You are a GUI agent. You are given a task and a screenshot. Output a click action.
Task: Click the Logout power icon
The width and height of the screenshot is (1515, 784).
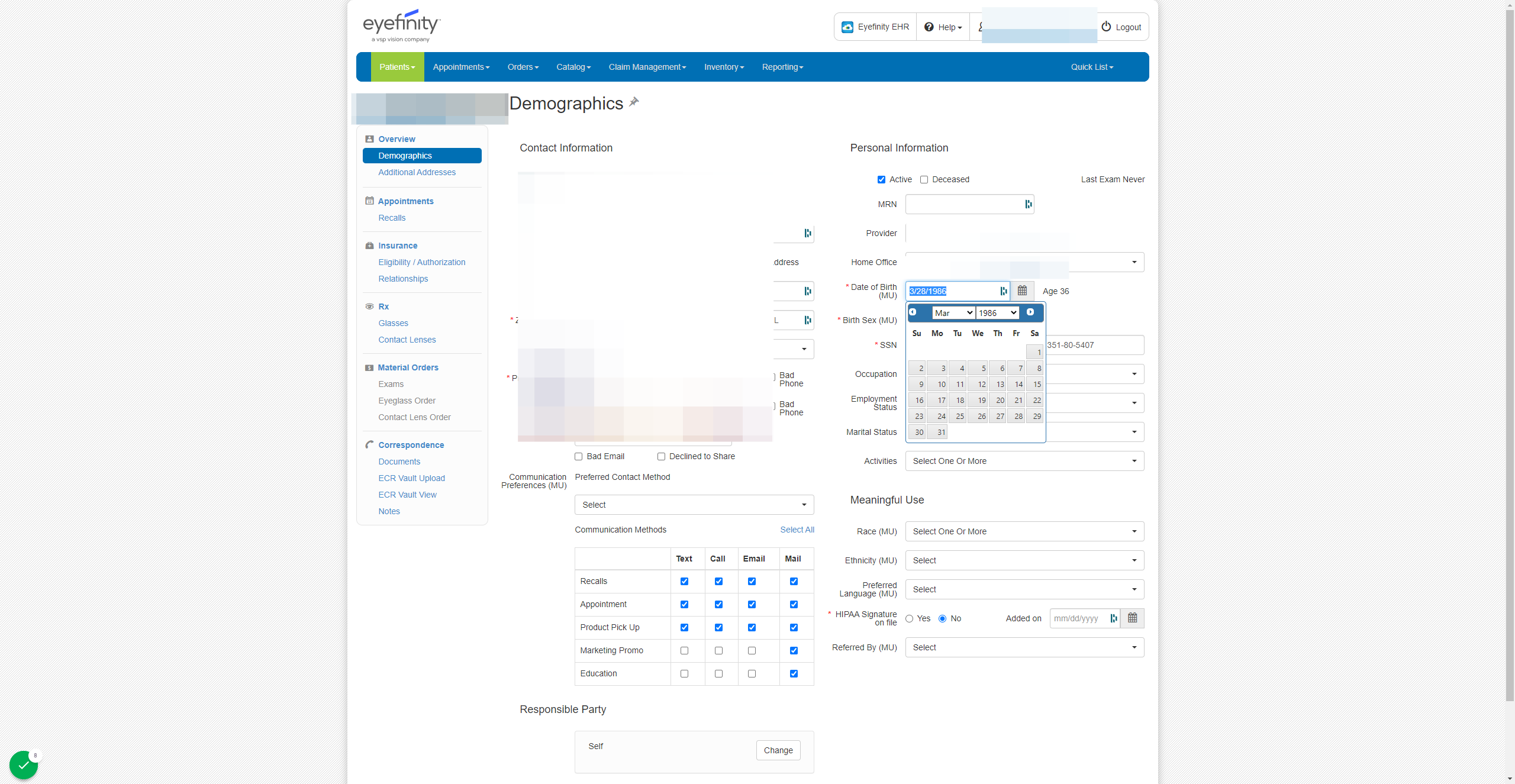click(1106, 27)
